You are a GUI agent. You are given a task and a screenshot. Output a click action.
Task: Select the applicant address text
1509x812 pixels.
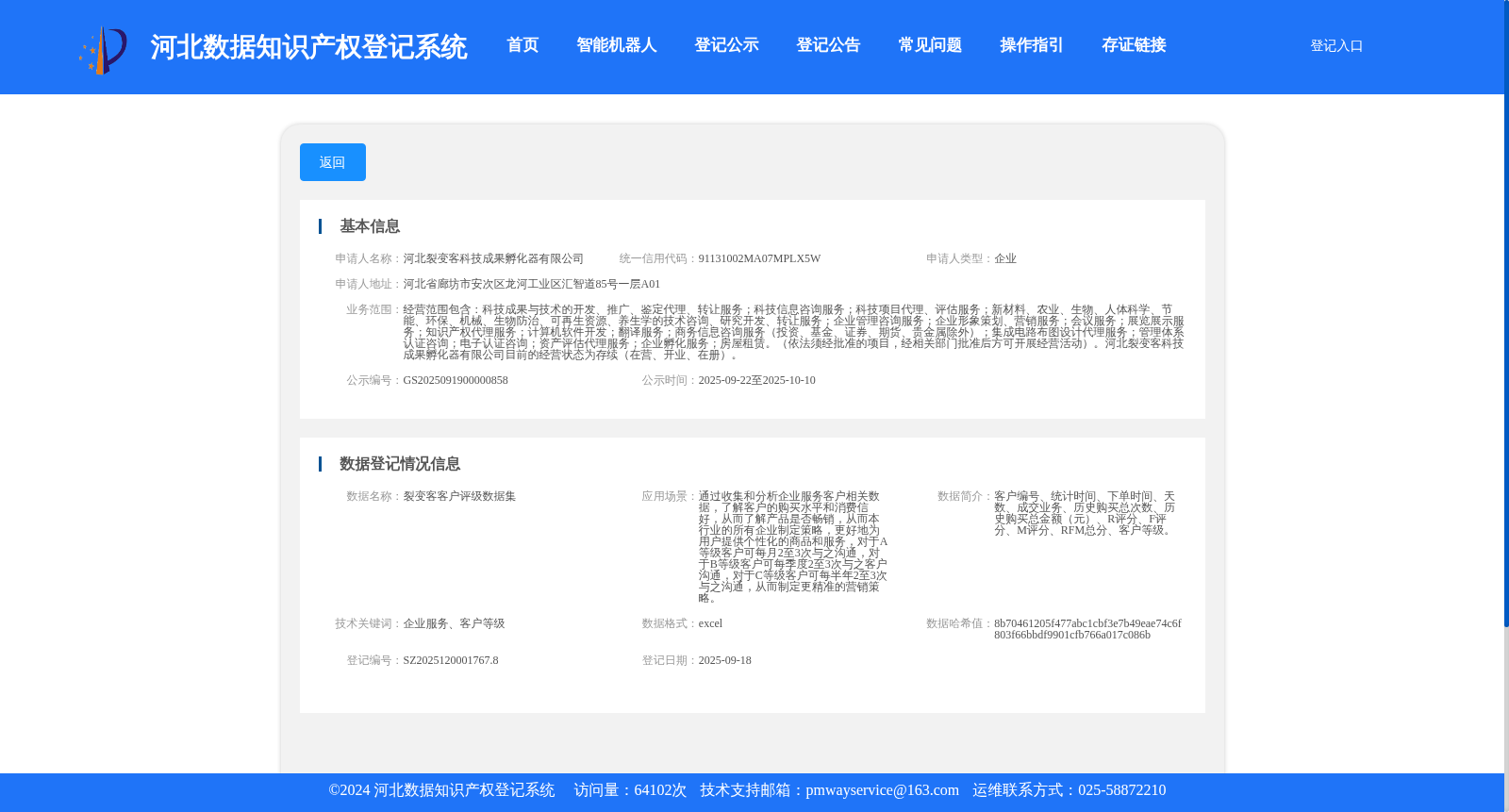[532, 284]
